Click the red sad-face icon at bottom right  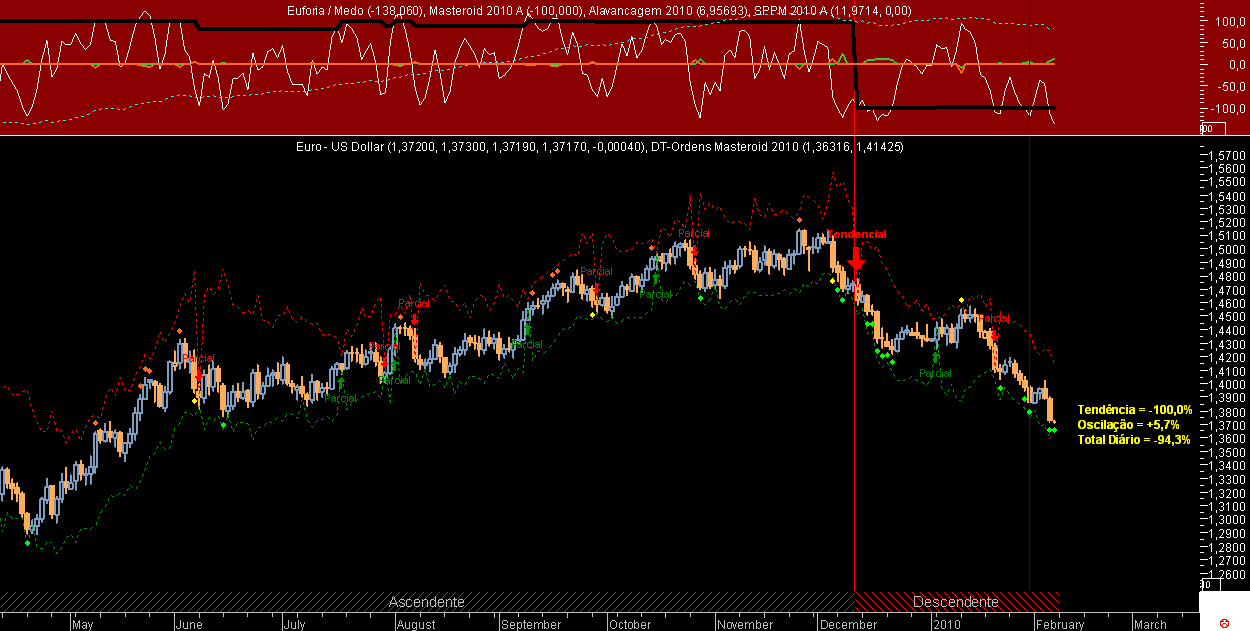click(1223, 623)
